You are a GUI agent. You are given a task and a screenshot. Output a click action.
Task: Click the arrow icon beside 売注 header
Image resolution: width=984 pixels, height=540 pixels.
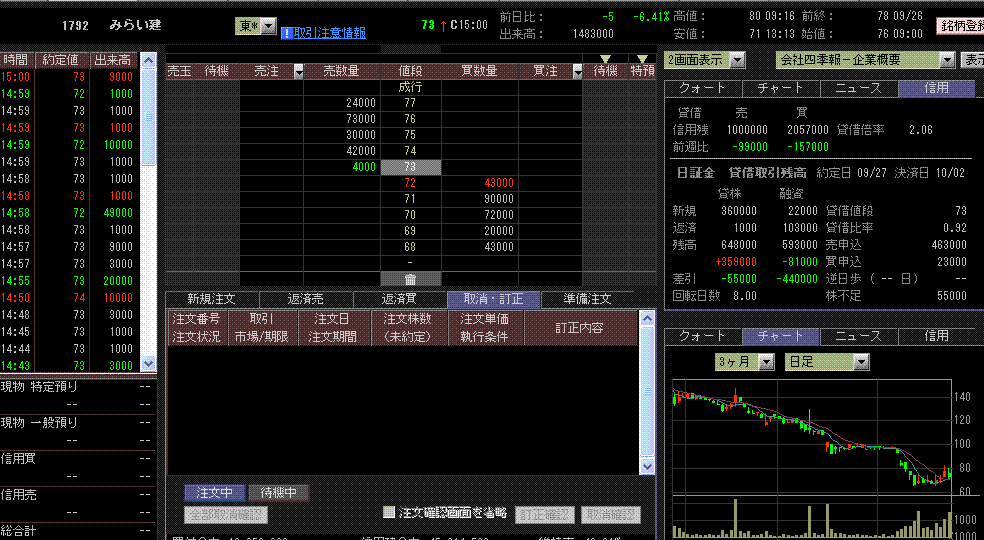point(298,72)
